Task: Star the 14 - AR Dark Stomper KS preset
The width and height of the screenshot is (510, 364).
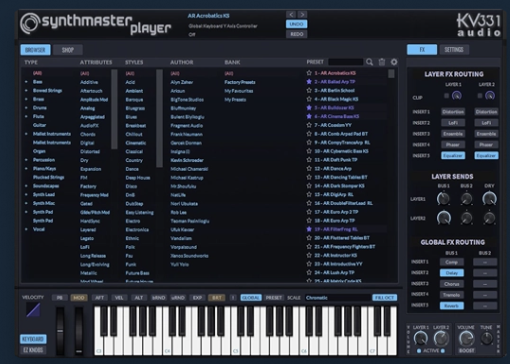Action: [309, 186]
